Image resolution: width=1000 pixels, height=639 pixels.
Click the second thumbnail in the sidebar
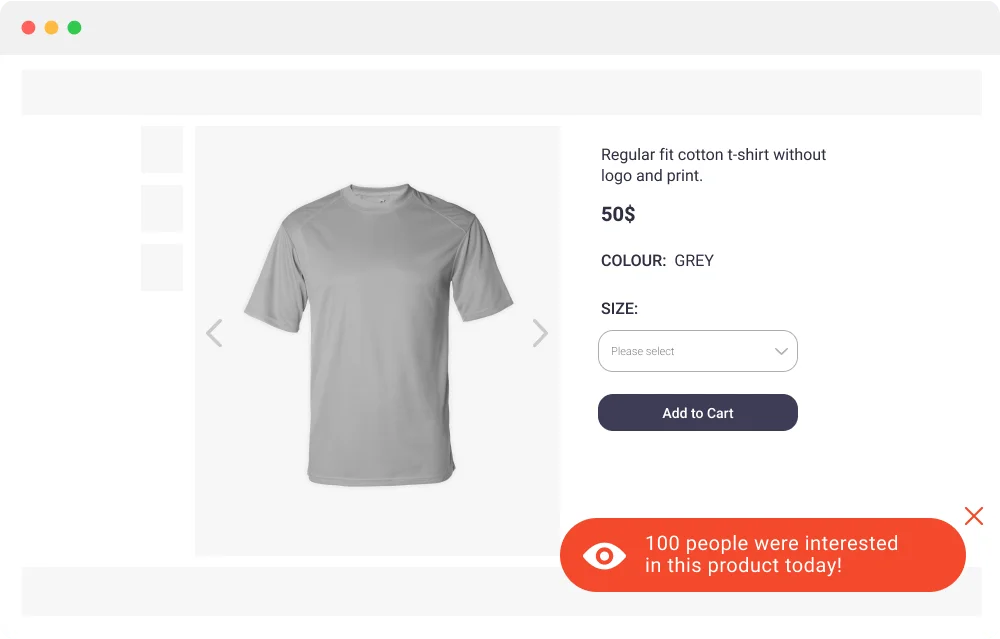162,208
